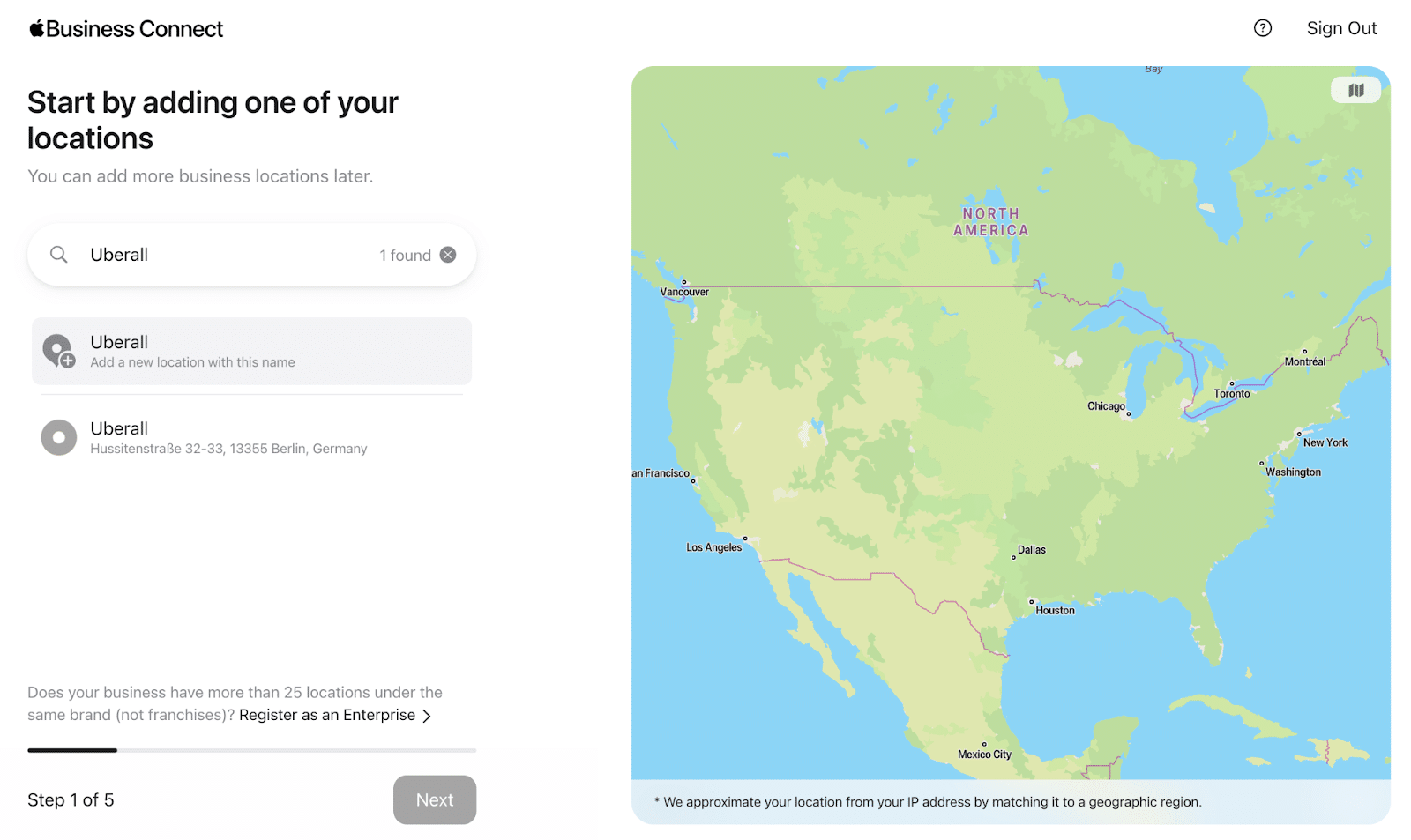Select the existing Uberall Berlin result

[x=250, y=437]
